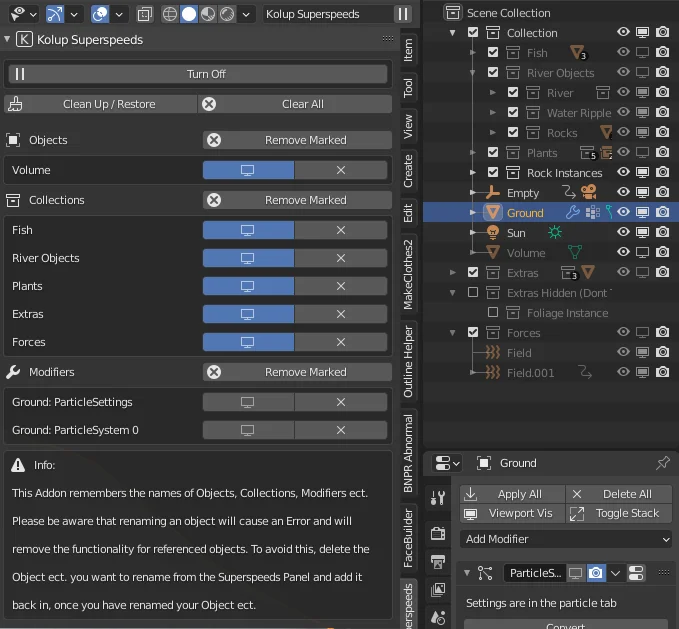The width and height of the screenshot is (679, 629).
Task: Collapse the Forces collection in outliner
Action: [453, 333]
